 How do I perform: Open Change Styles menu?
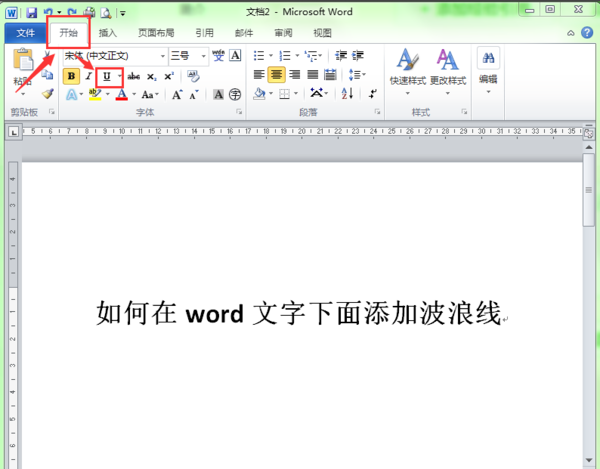(448, 72)
